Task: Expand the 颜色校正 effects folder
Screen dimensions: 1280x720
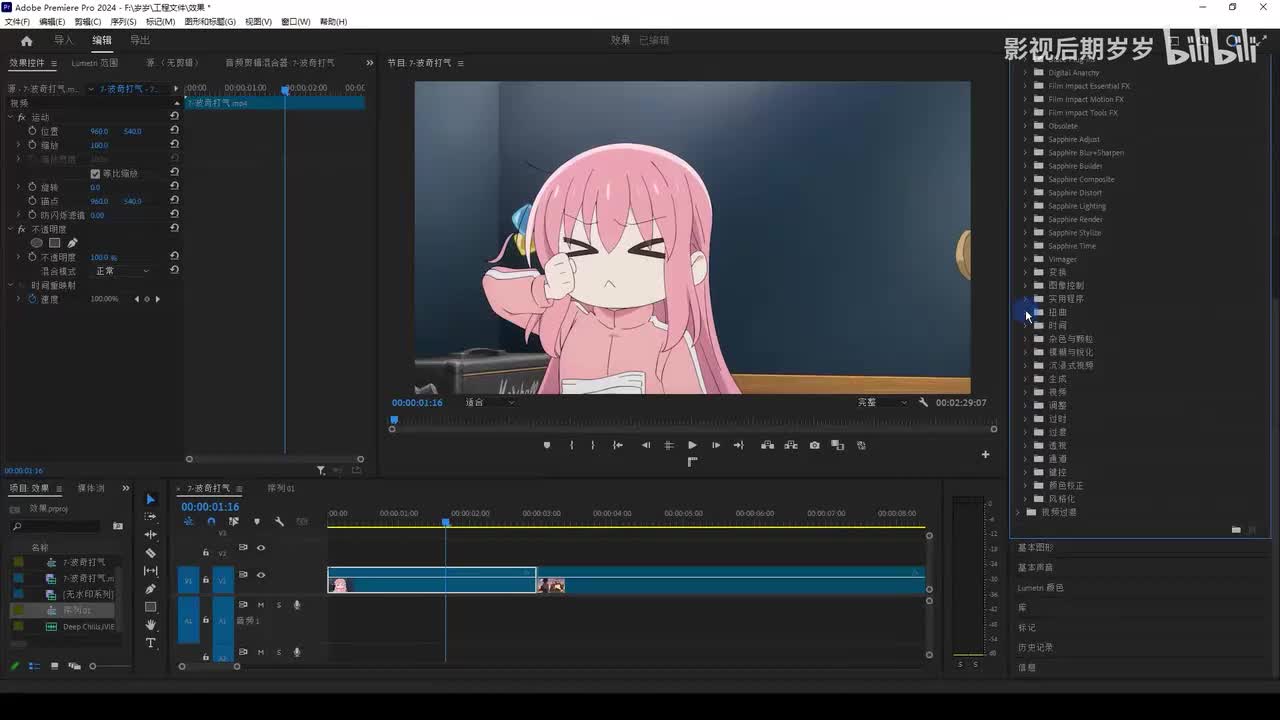Action: [1025, 485]
